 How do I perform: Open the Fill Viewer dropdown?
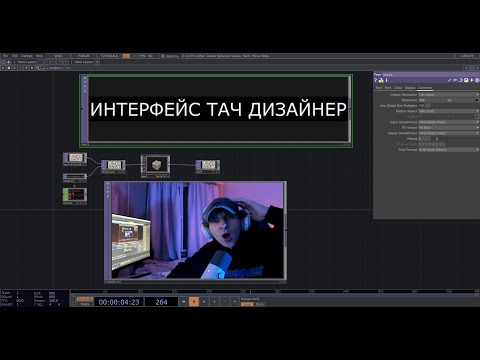pos(449,127)
